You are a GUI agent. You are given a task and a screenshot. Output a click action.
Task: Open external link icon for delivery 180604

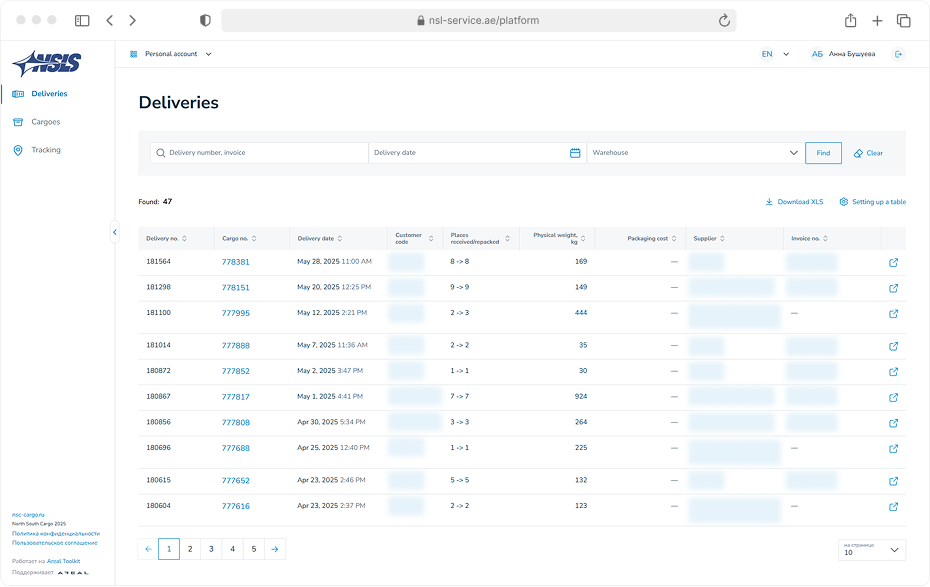[x=893, y=507]
